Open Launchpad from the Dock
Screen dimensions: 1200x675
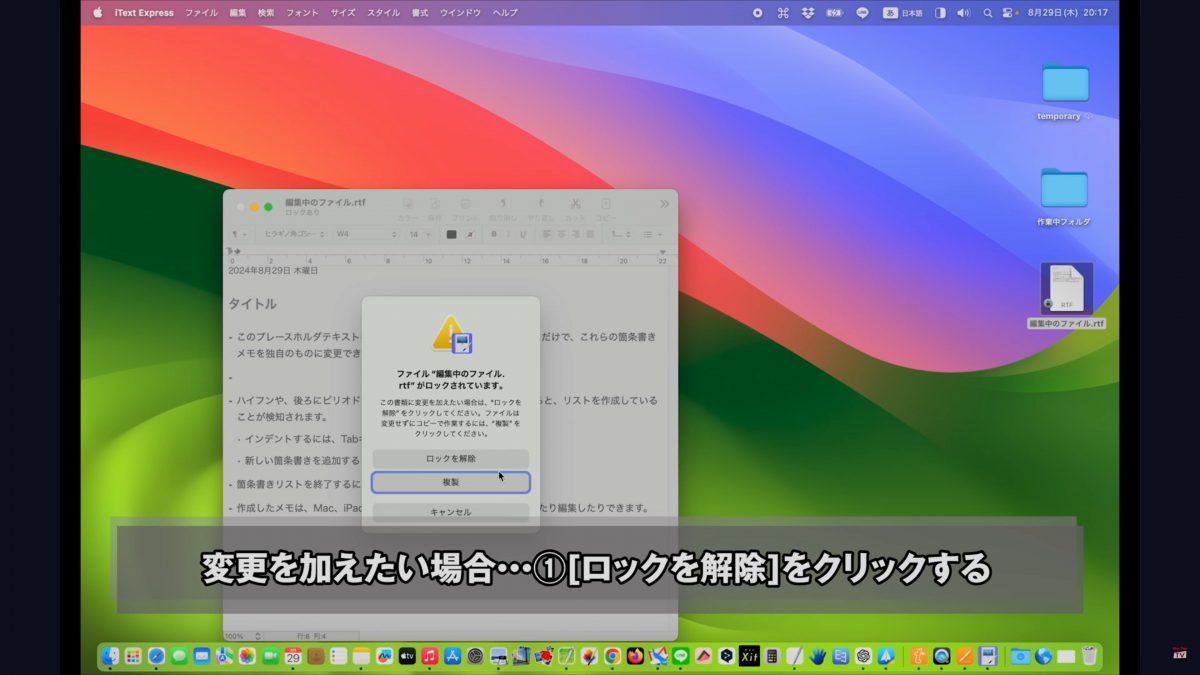134,656
